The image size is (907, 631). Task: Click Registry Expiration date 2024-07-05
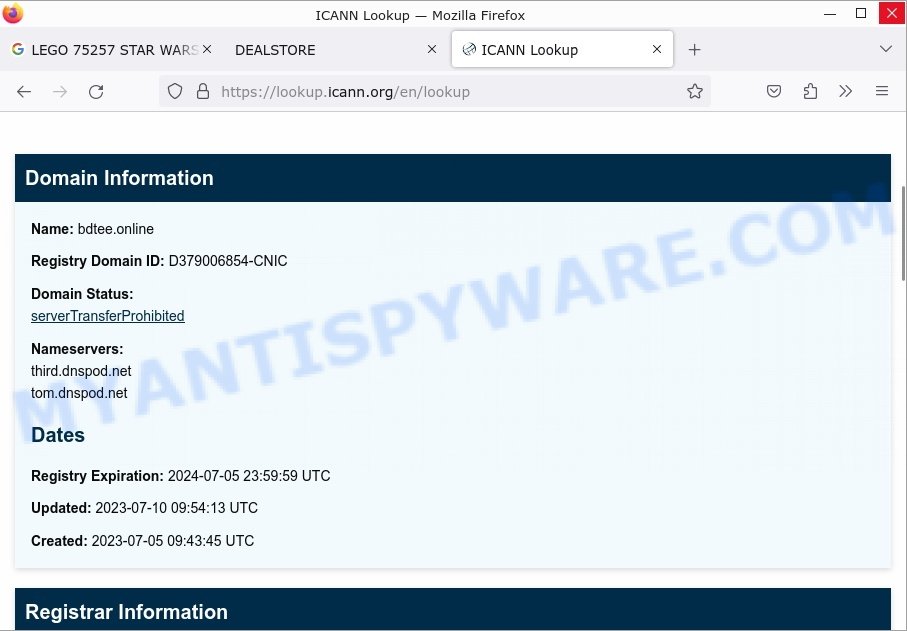(249, 476)
